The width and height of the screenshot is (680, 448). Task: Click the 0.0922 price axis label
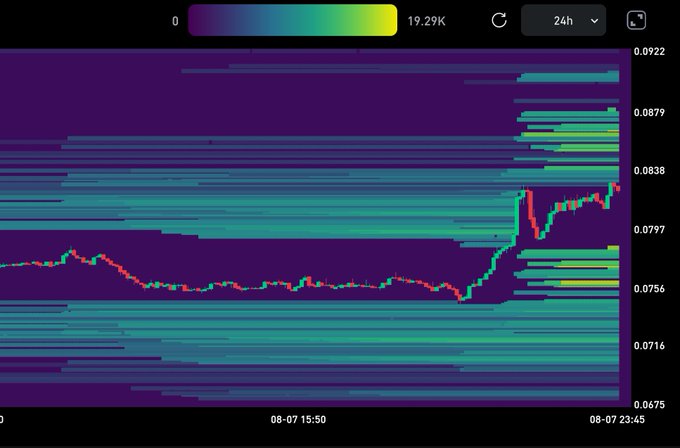click(649, 52)
